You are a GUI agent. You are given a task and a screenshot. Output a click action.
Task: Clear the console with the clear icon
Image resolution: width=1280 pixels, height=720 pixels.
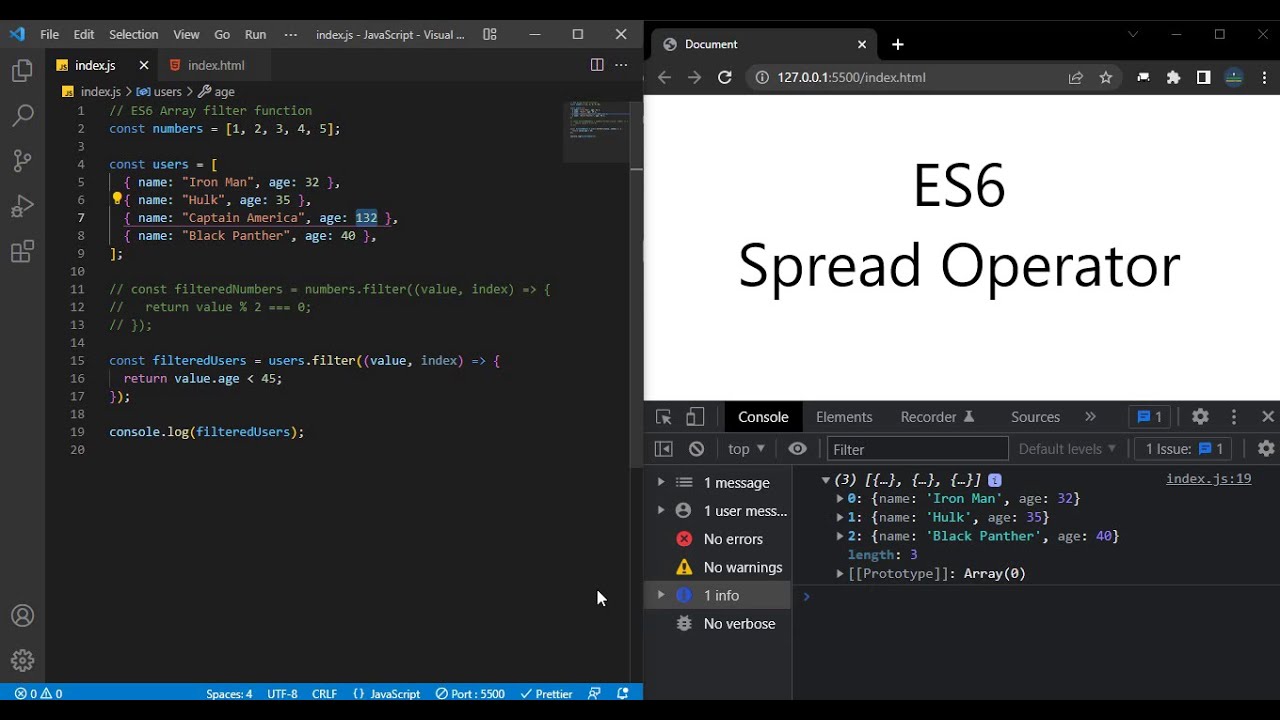click(x=697, y=449)
